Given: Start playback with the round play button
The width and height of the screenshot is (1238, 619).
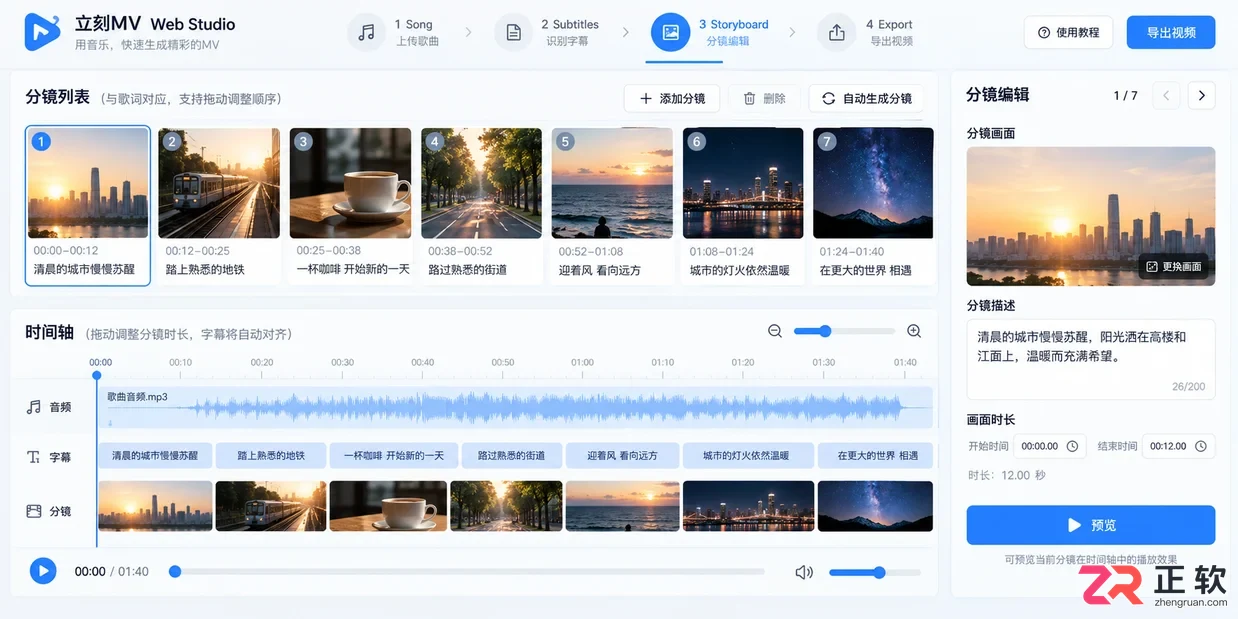Looking at the screenshot, I should click(x=42, y=571).
